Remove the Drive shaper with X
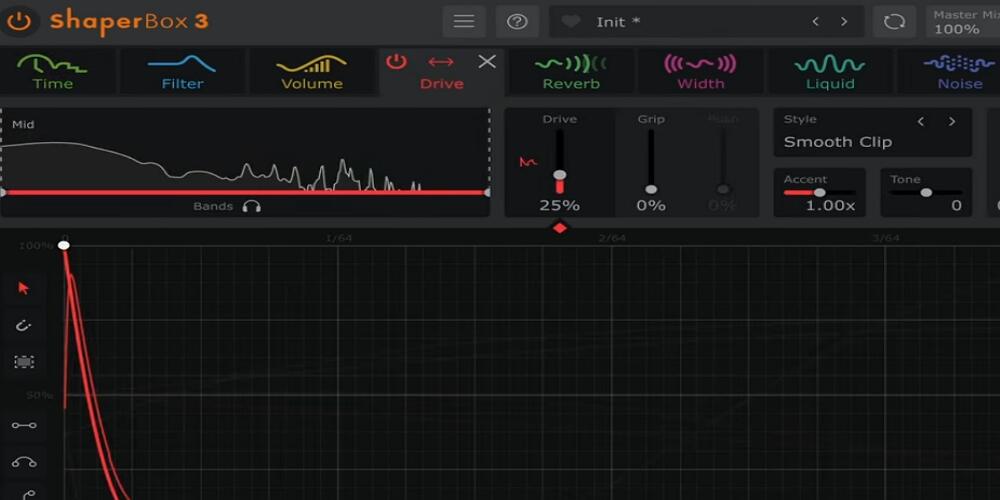1000x500 pixels. click(487, 61)
